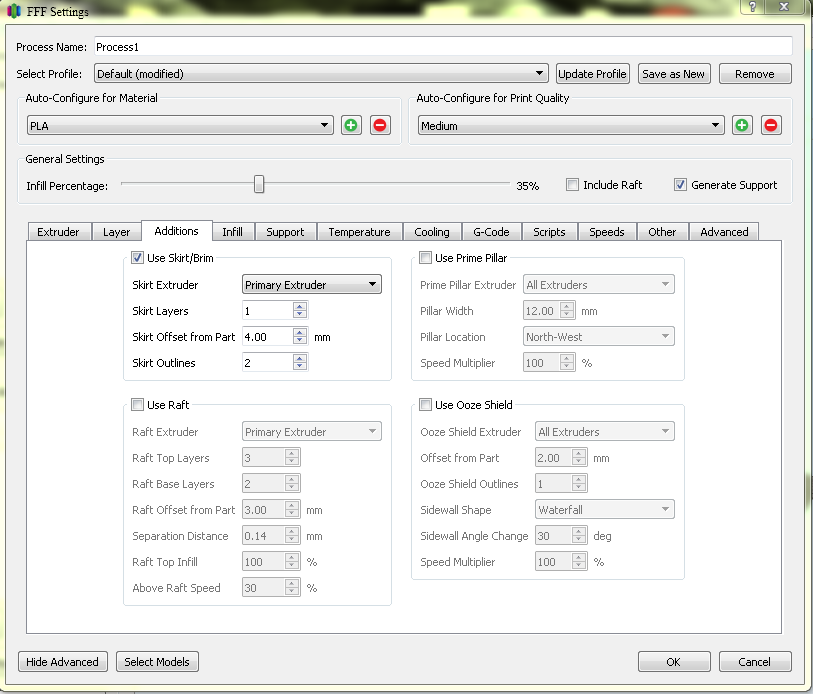
Task: Click green add button beside PLA material
Action: coord(351,125)
